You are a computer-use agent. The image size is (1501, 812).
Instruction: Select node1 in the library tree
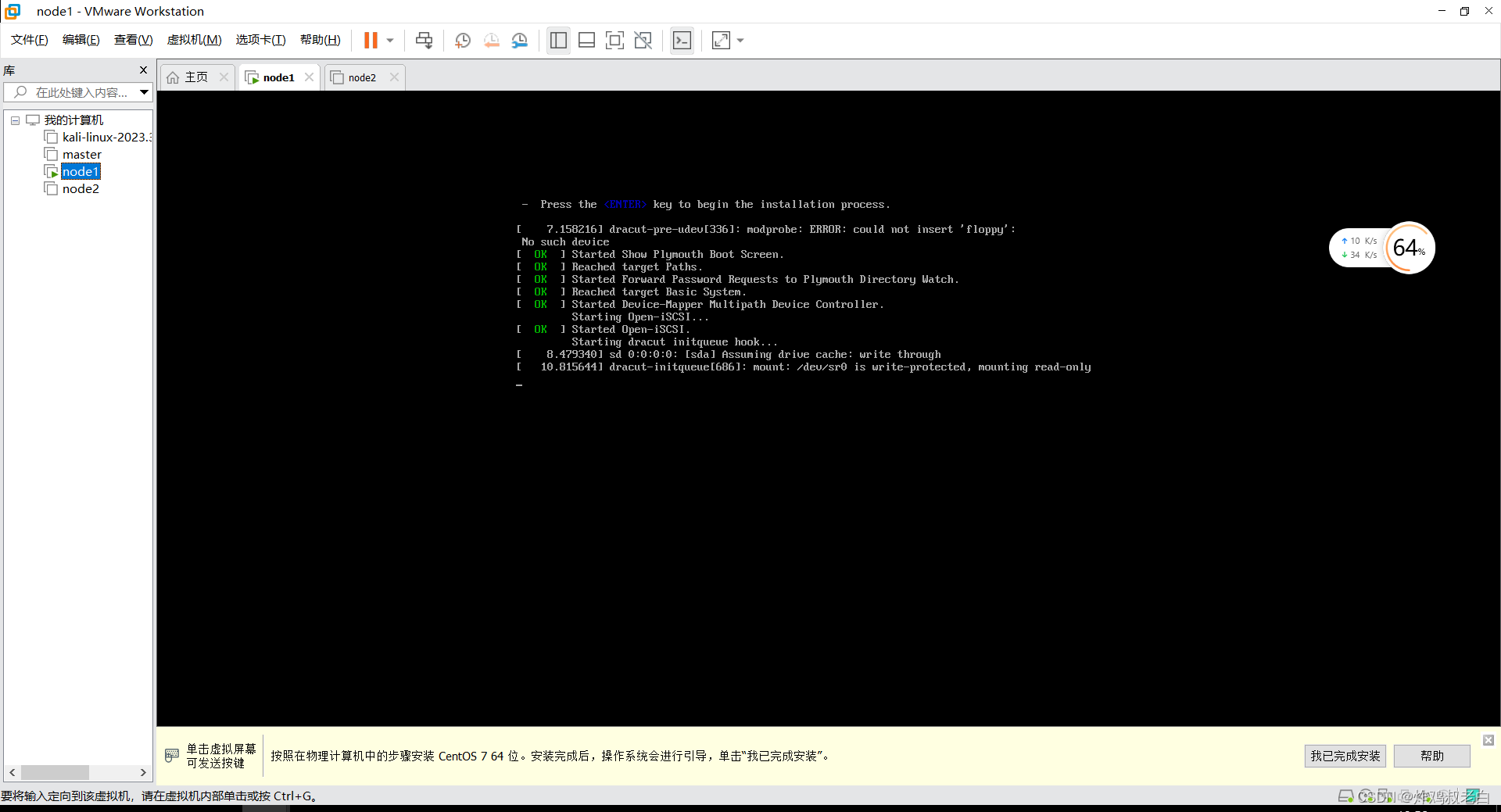[81, 172]
